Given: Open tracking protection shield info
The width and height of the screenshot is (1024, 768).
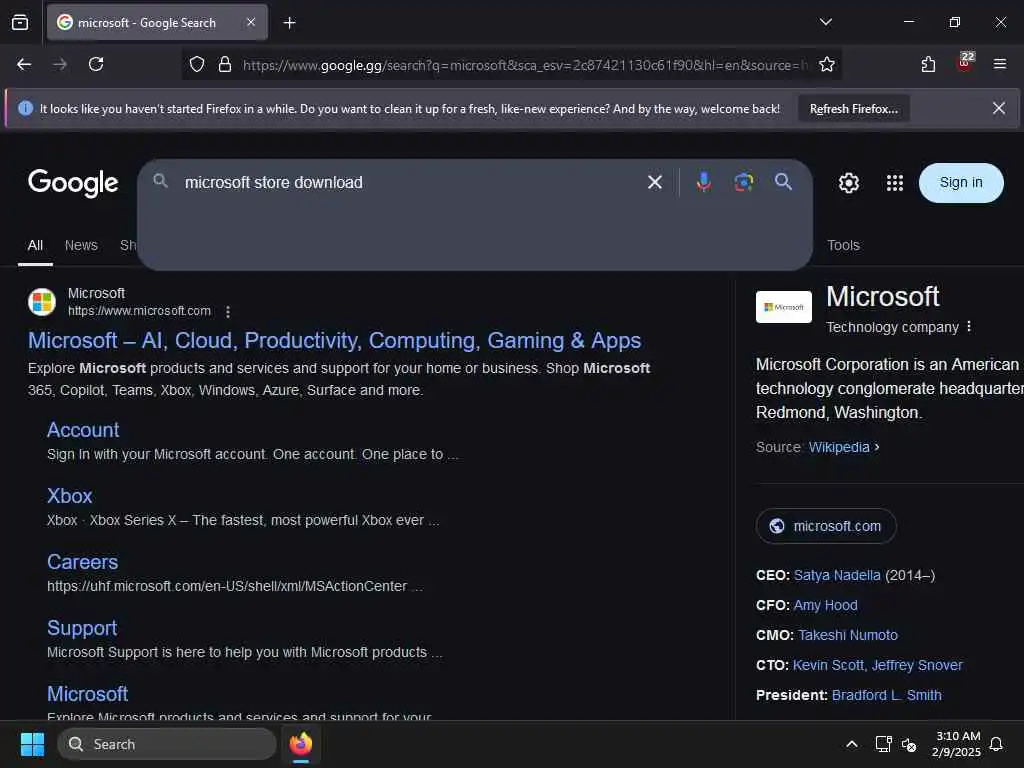Looking at the screenshot, I should pos(197,64).
